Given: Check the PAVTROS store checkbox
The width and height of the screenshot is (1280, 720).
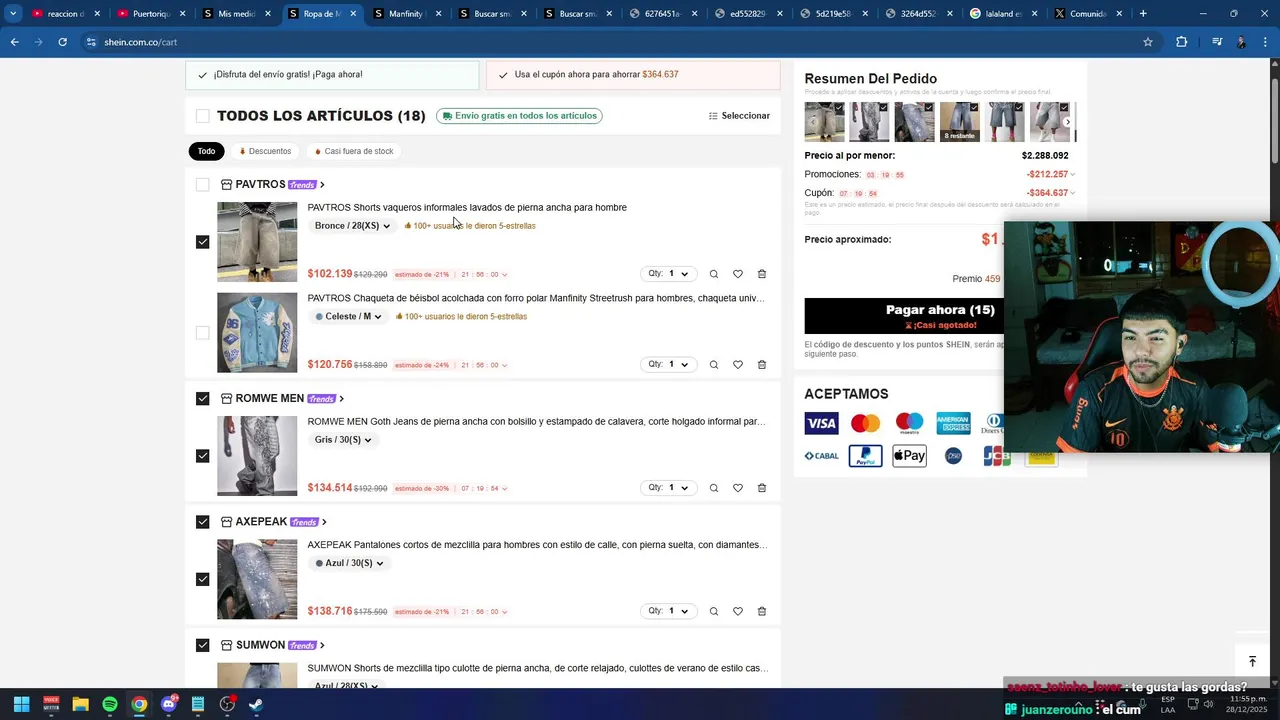Looking at the screenshot, I should coord(203,185).
